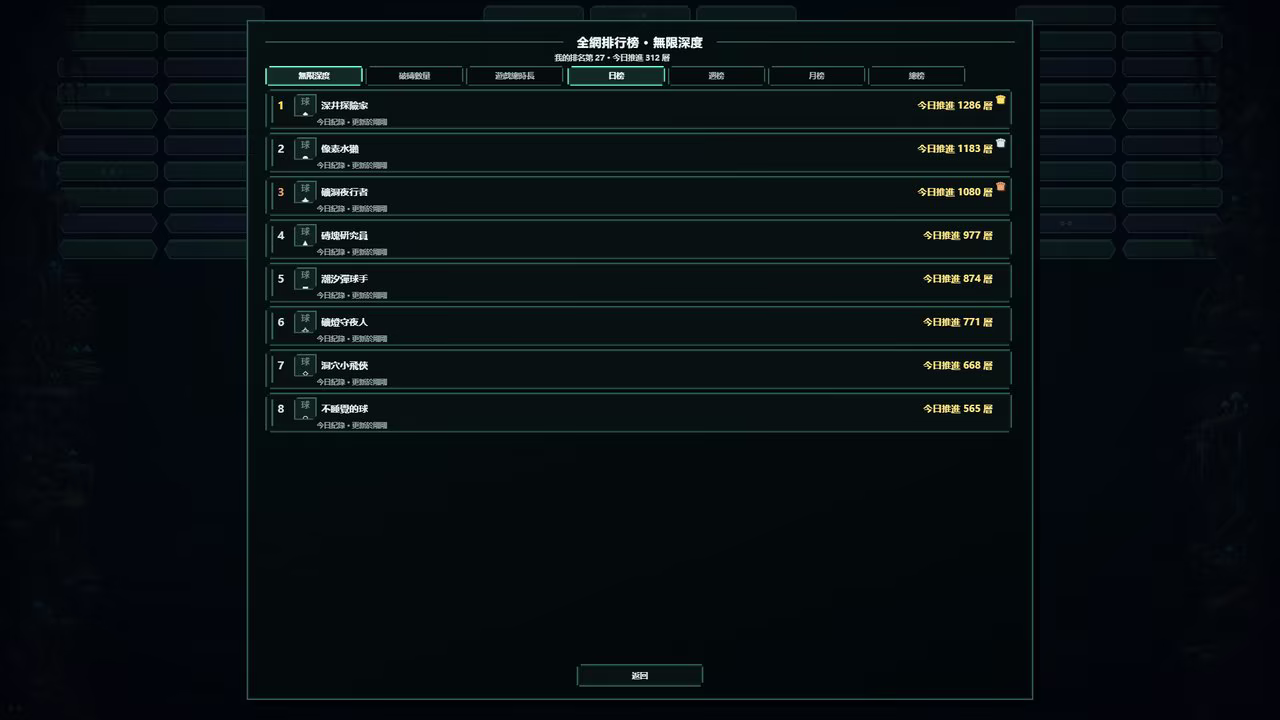Click the gold crown icon on rank 1
The height and width of the screenshot is (720, 1280).
pos(1000,99)
